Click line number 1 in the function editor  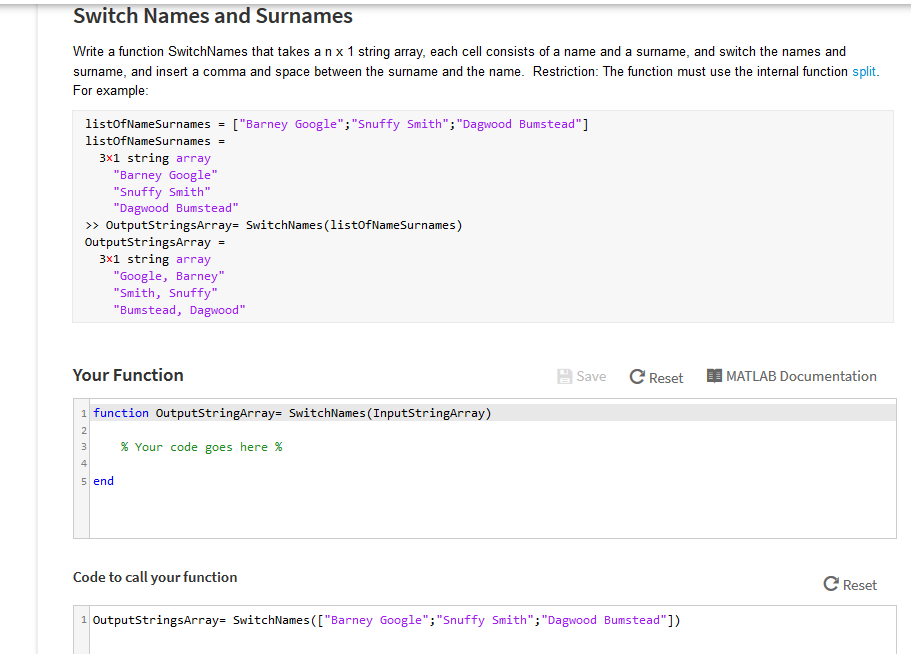tap(83, 412)
